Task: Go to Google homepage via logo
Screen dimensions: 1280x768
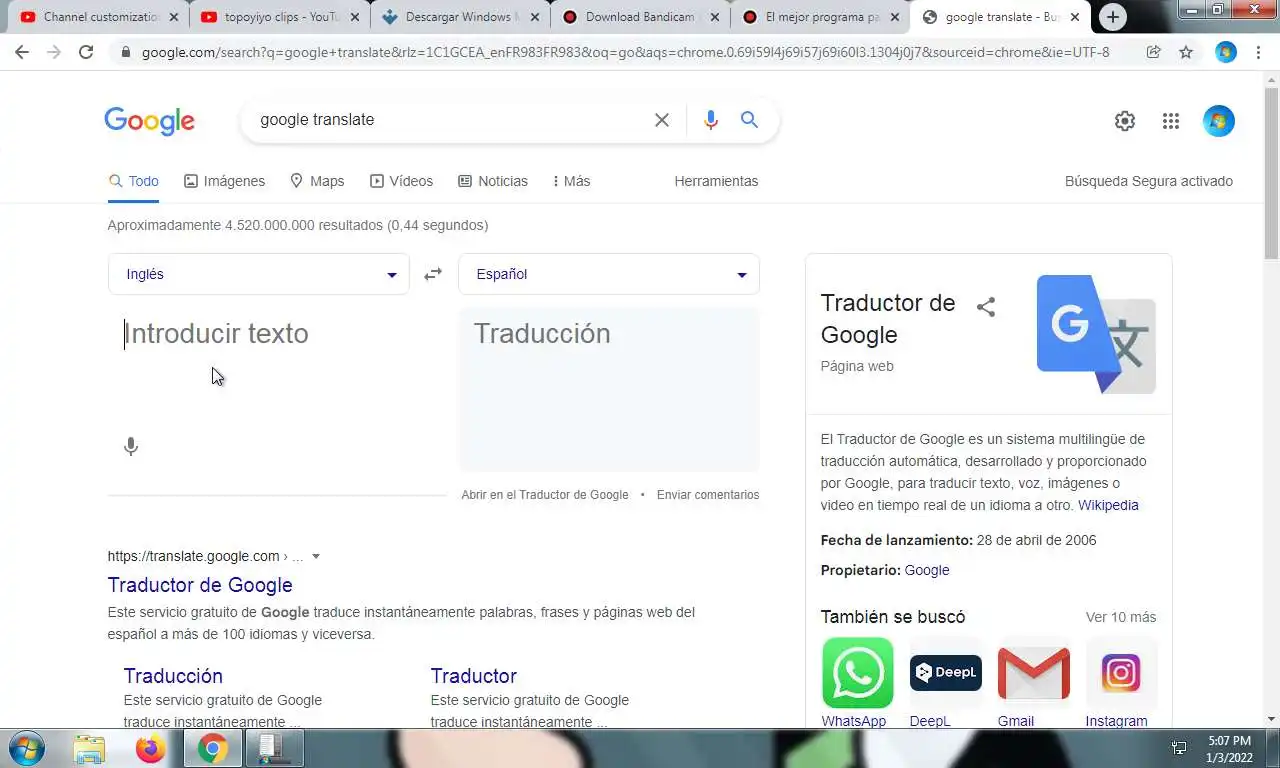Action: coord(150,121)
